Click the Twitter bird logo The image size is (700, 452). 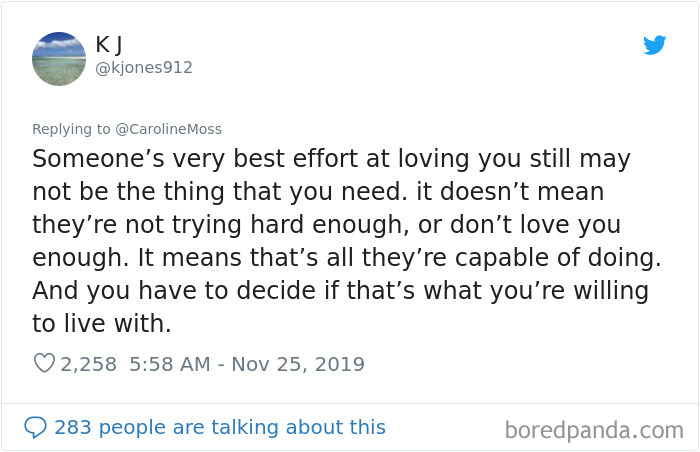[654, 45]
